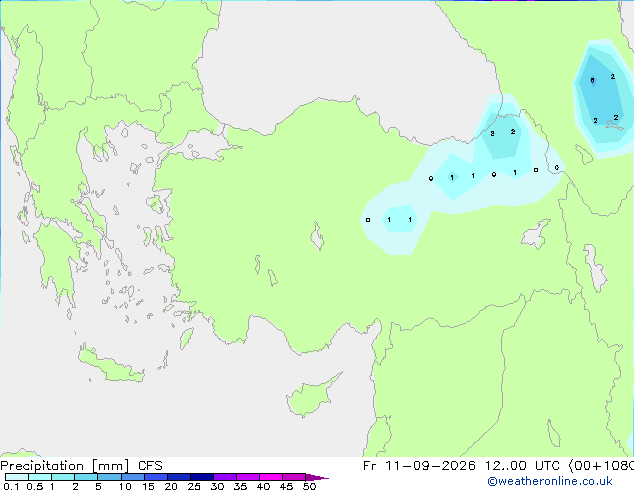Select the 15–20 mm legend swatch
The height and width of the screenshot is (490, 634).
[x=156, y=477]
